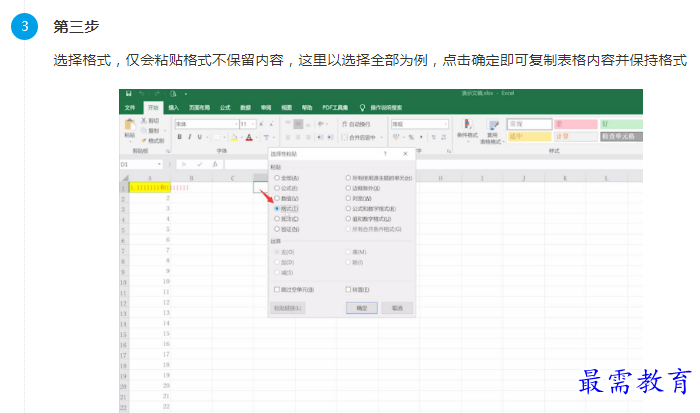700x413 pixels.
Task: Click the Redo arrow in quick access toolbar
Action: tap(157, 93)
